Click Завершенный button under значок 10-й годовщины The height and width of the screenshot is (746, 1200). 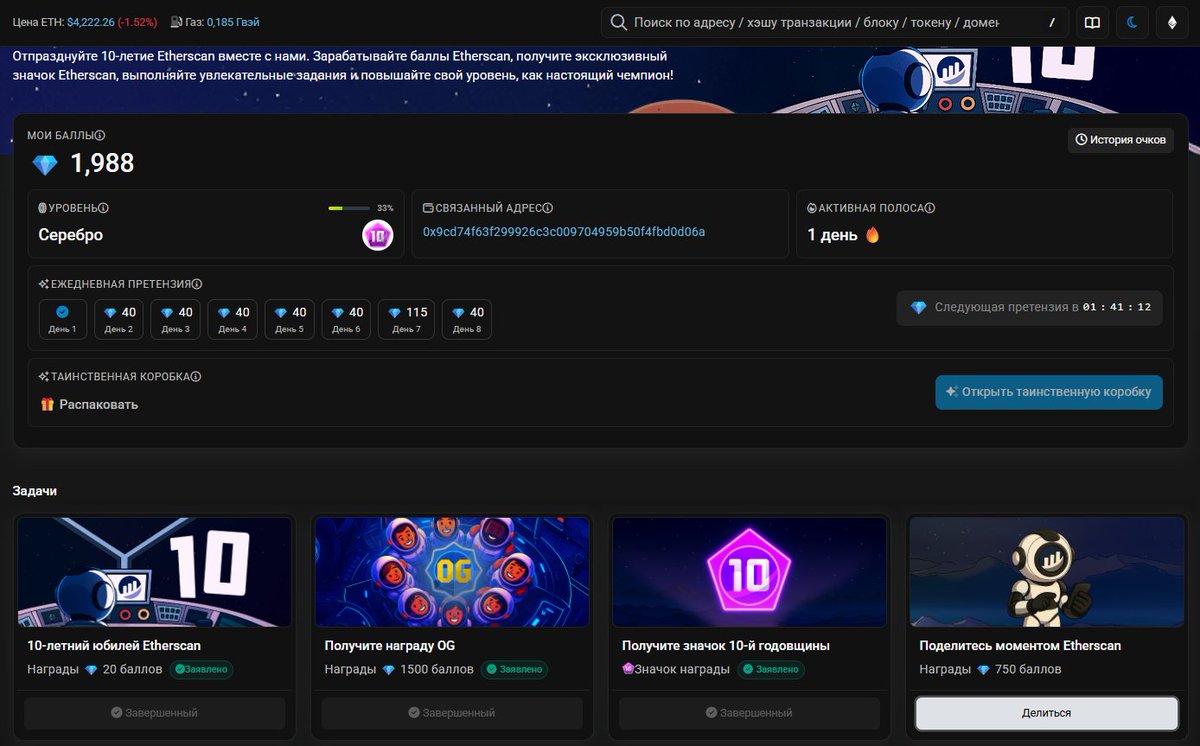coord(749,713)
